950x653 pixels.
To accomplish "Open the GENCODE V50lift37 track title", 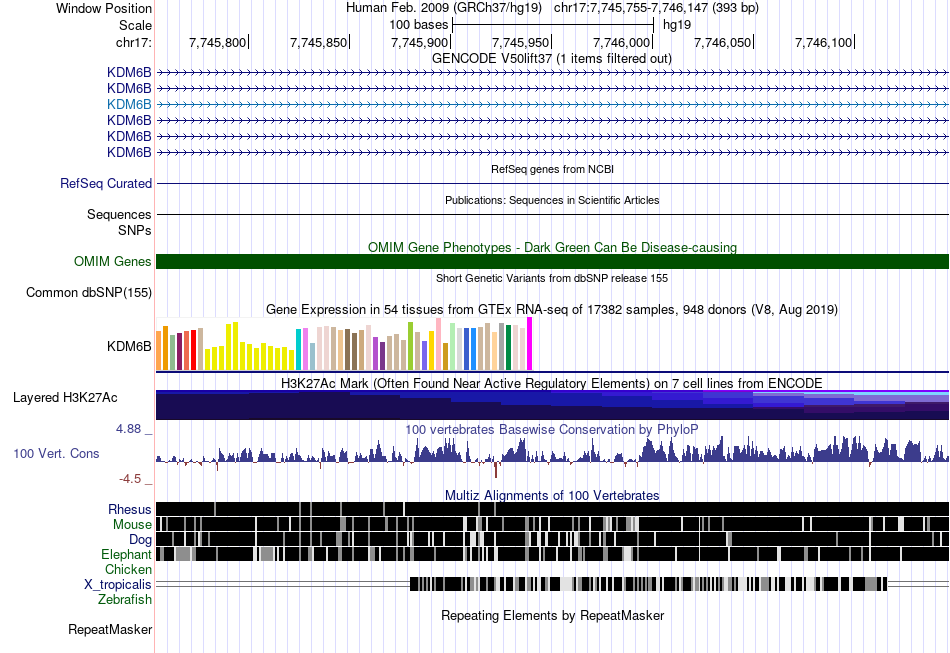I will [x=551, y=58].
